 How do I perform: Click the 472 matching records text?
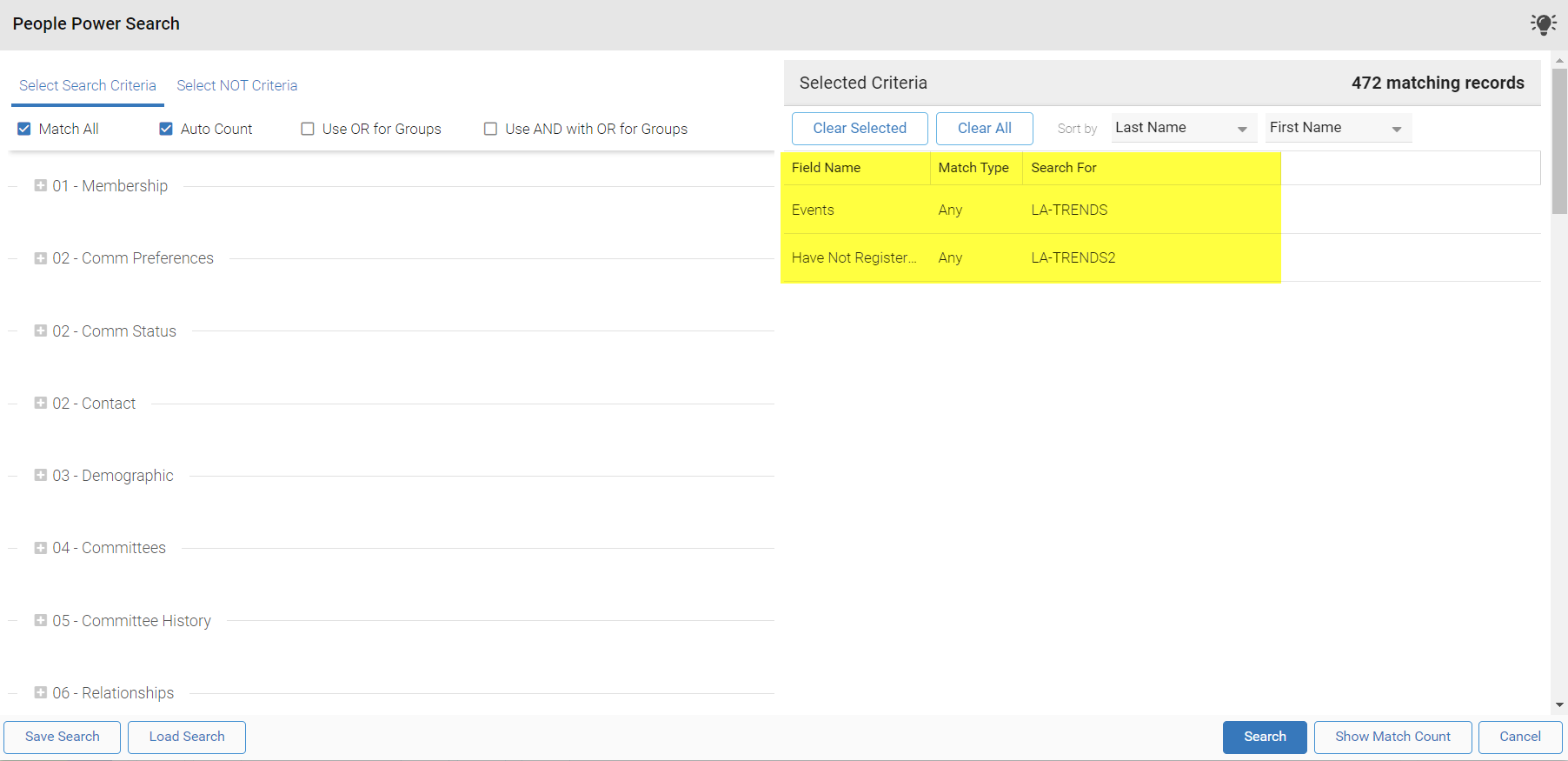pos(1438,83)
